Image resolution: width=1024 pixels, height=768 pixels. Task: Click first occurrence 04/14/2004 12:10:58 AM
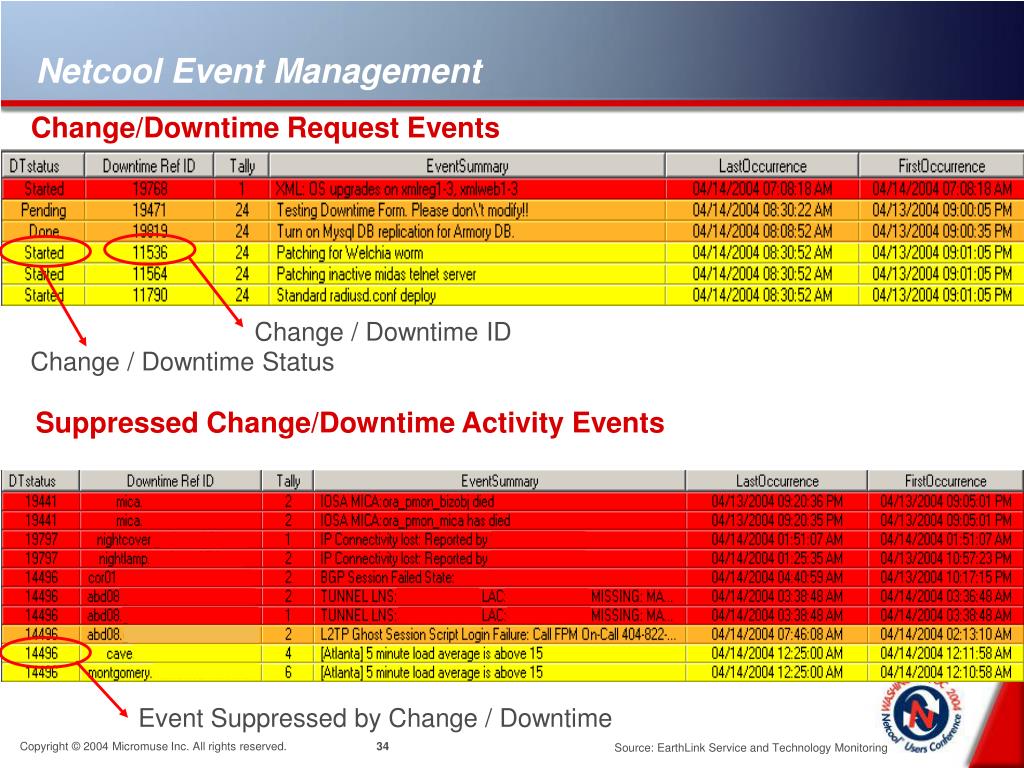946,672
